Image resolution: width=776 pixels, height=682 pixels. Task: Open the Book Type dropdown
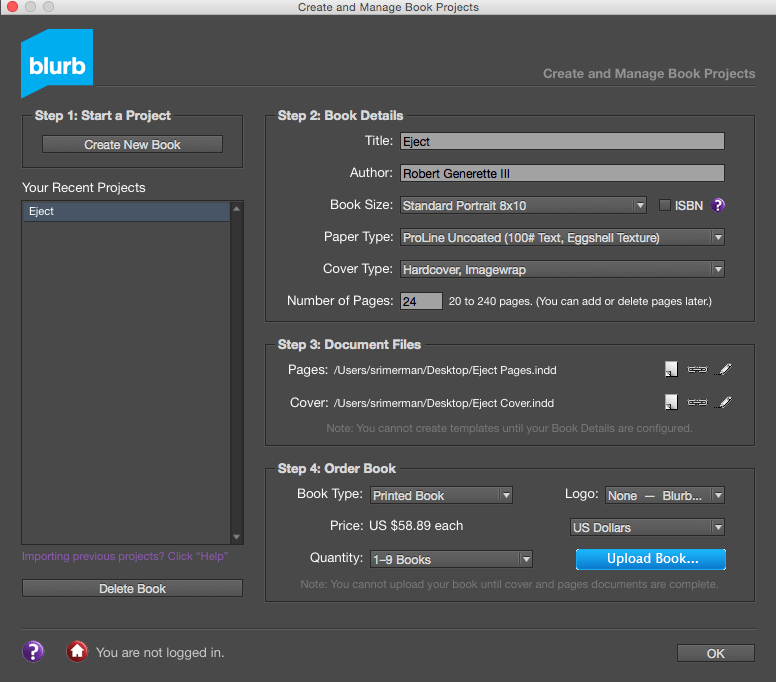pos(441,495)
